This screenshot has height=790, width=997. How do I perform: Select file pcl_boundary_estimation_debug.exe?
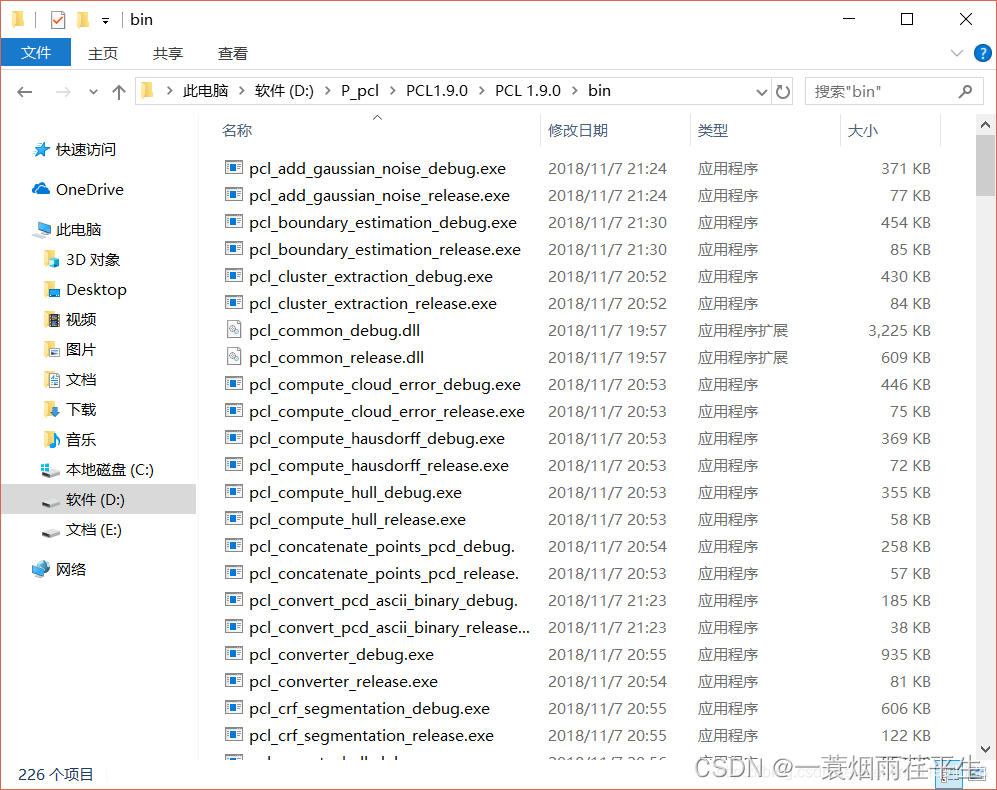click(x=383, y=223)
